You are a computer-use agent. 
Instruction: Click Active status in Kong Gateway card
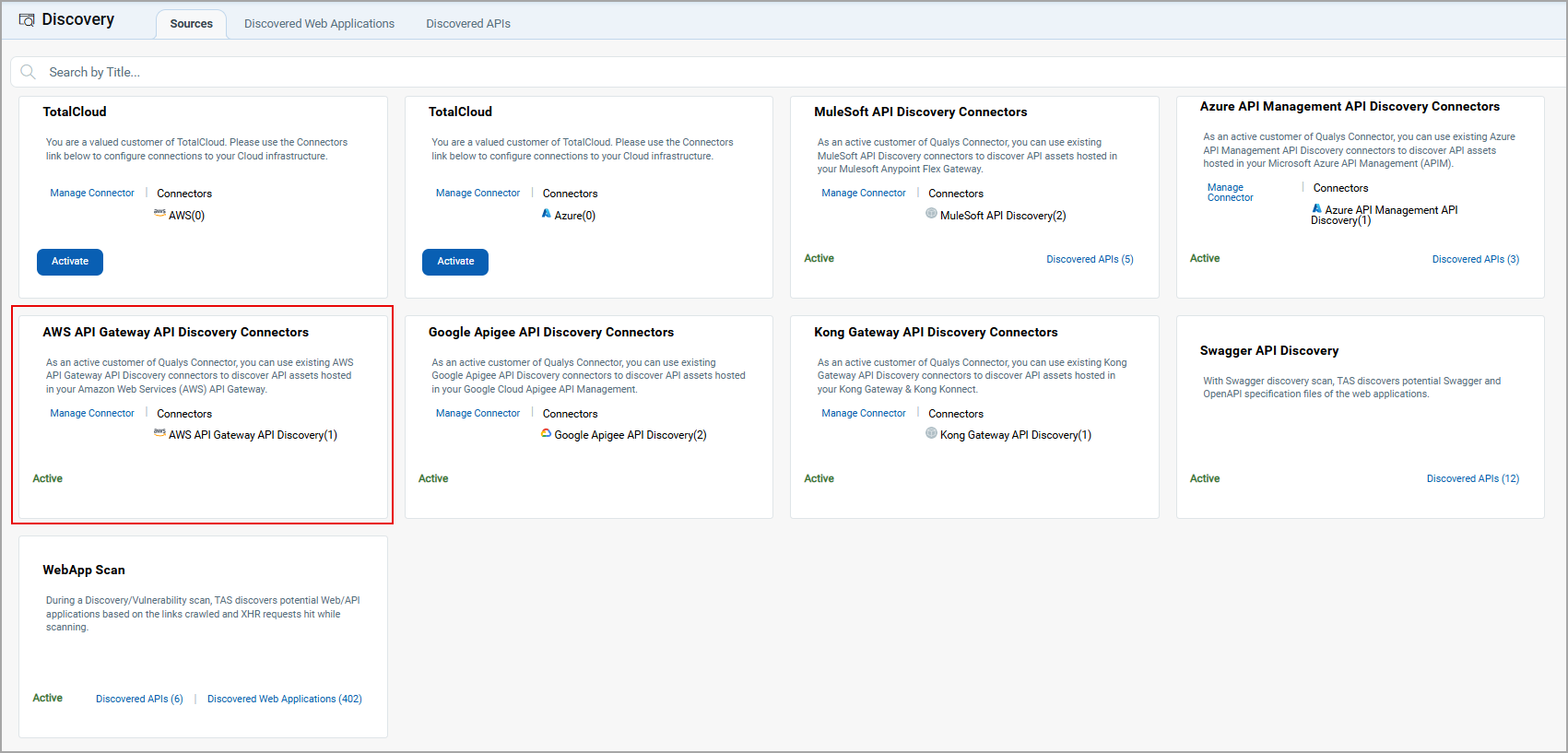point(819,478)
